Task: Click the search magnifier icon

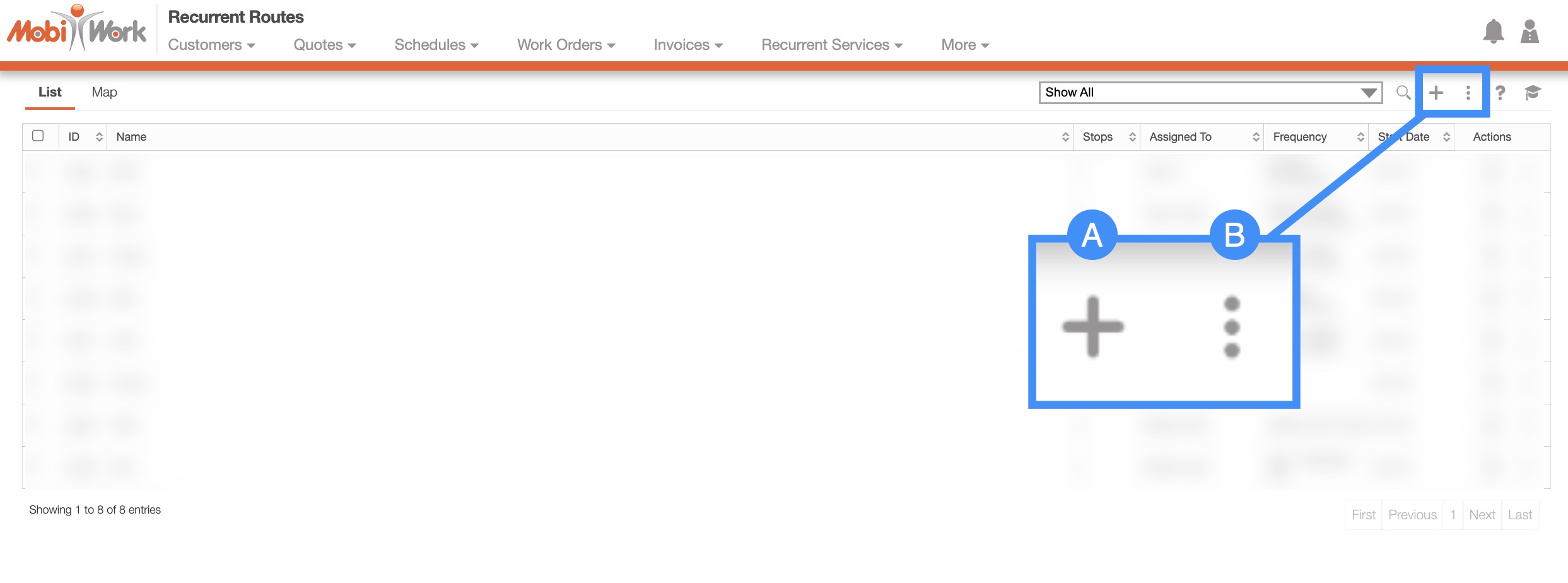Action: [x=1403, y=93]
